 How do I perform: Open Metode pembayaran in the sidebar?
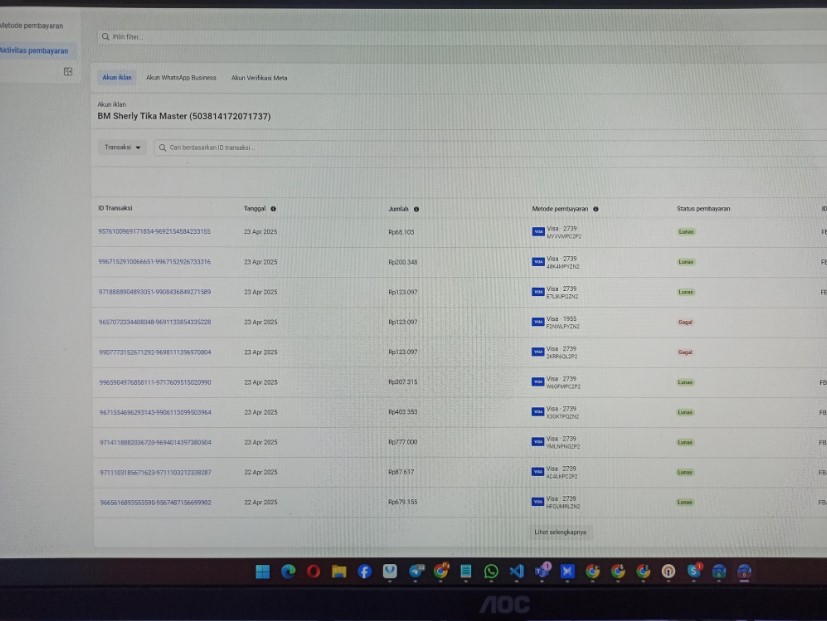tap(32, 25)
